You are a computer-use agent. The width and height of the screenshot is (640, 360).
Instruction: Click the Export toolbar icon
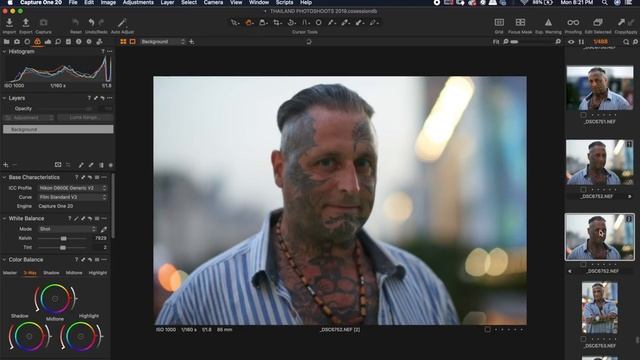point(25,23)
